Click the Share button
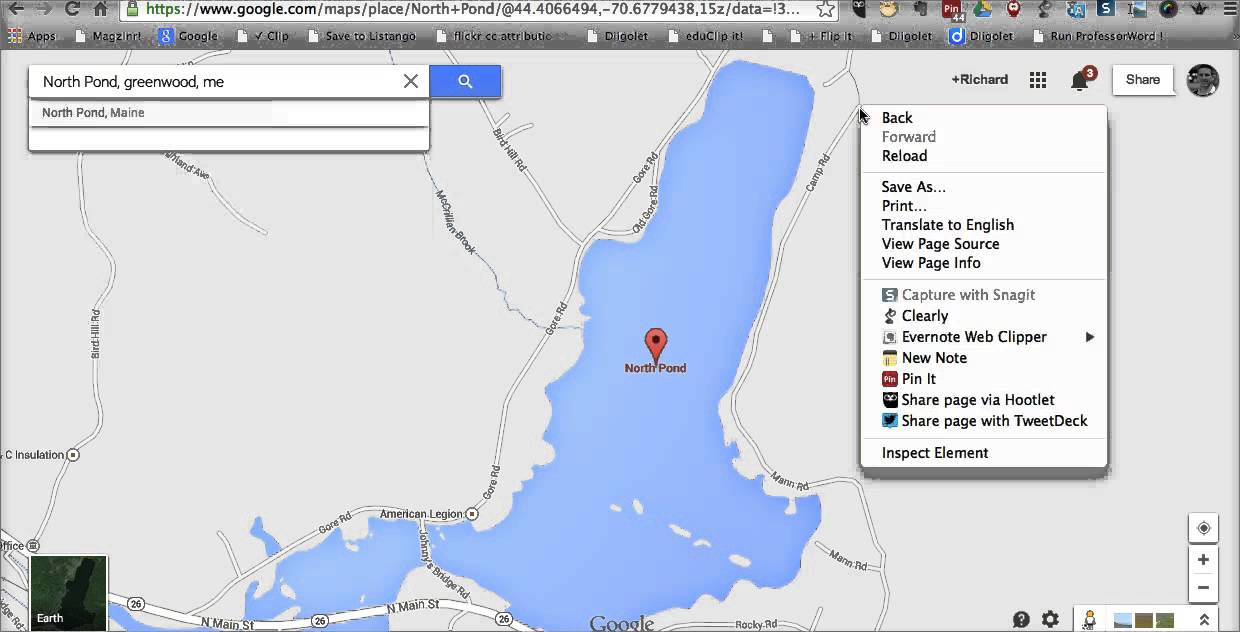The height and width of the screenshot is (632, 1240). pyautogui.click(x=1143, y=80)
